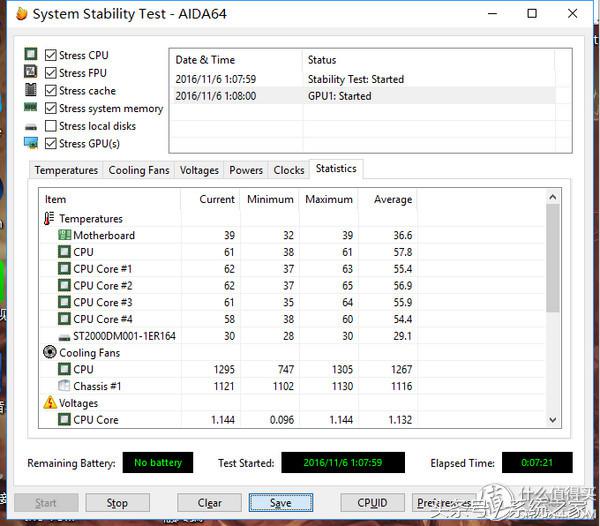Select the Motherboard temperature row label
Screen dimensions: 600x526
point(104,235)
